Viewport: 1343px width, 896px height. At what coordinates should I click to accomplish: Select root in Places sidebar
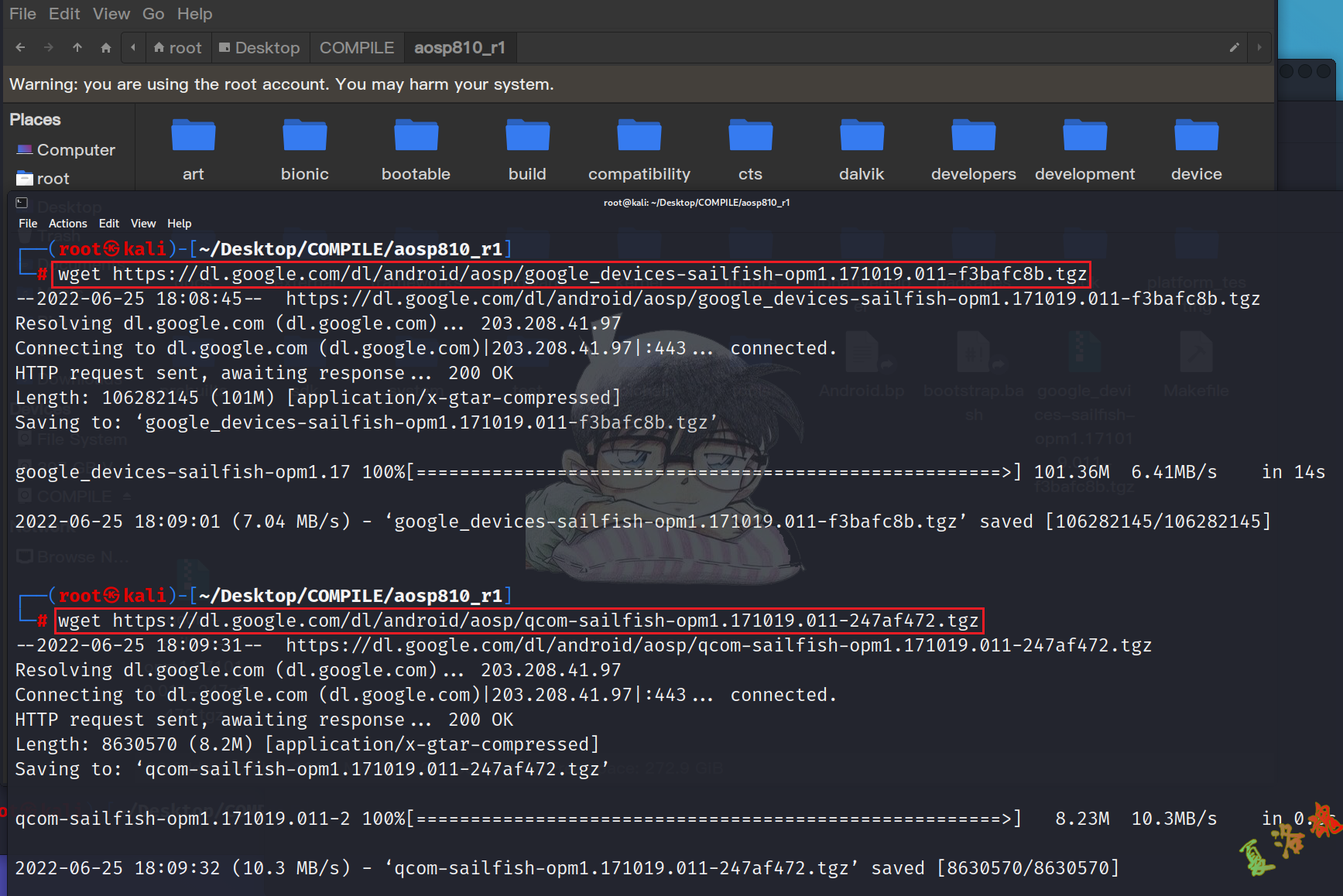[x=53, y=179]
